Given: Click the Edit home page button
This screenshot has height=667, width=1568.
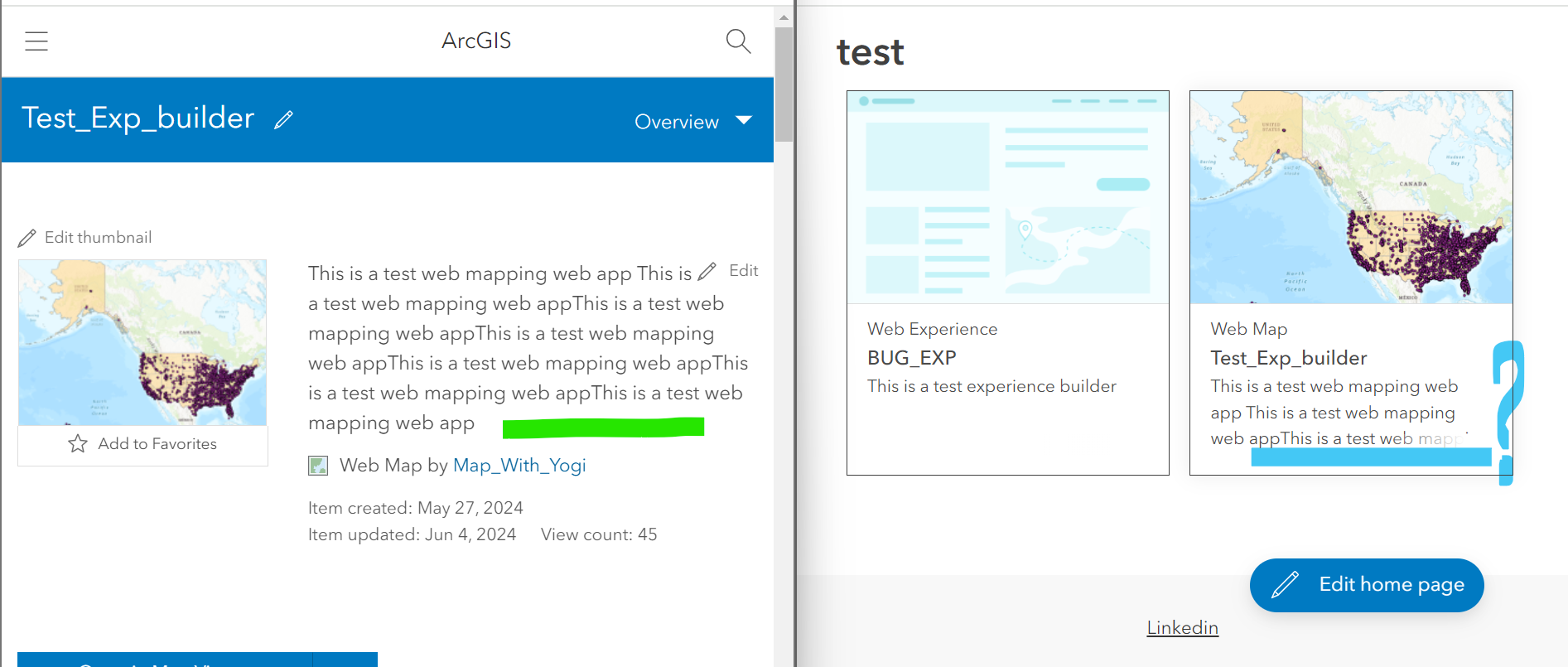Looking at the screenshot, I should [1367, 585].
